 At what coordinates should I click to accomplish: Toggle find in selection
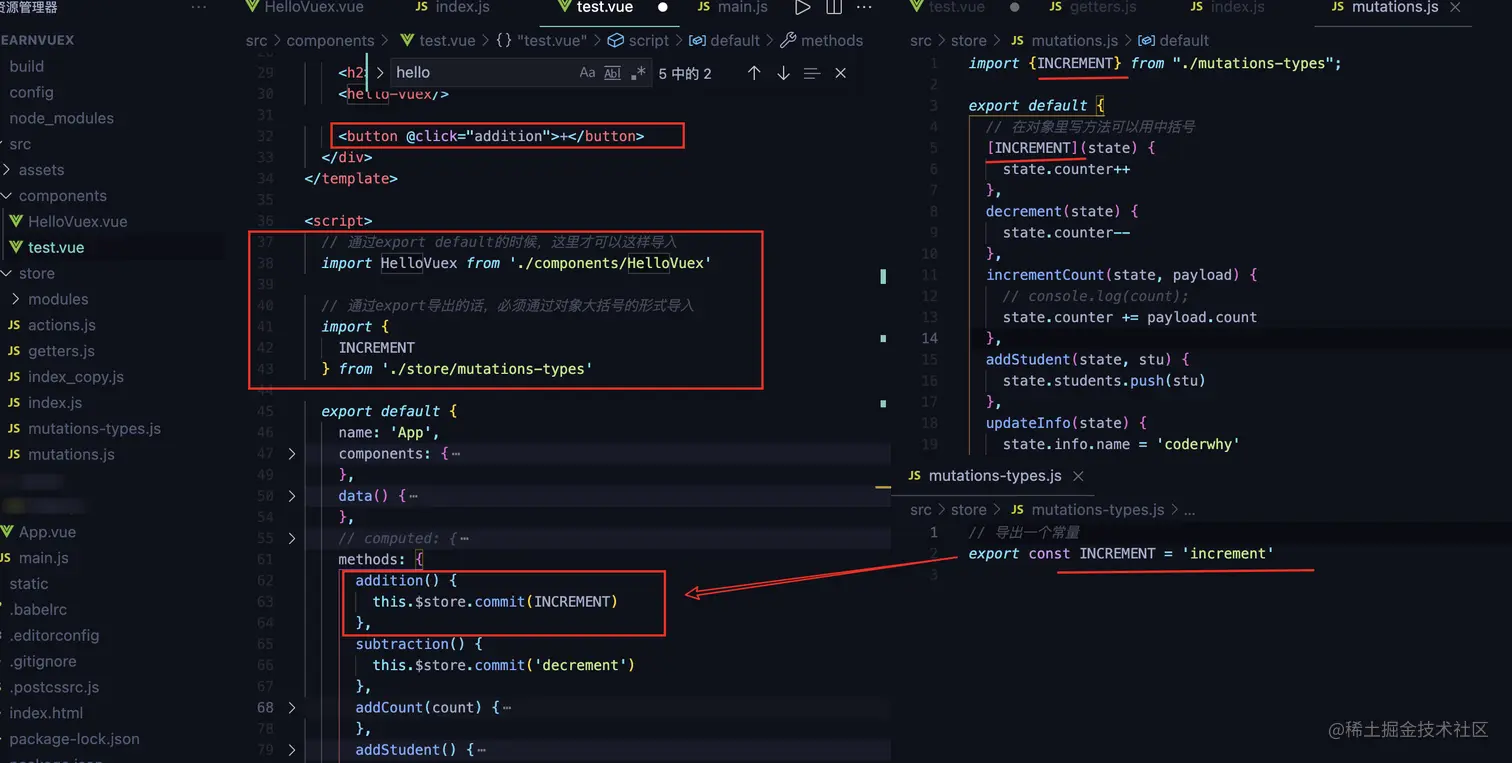coord(812,73)
